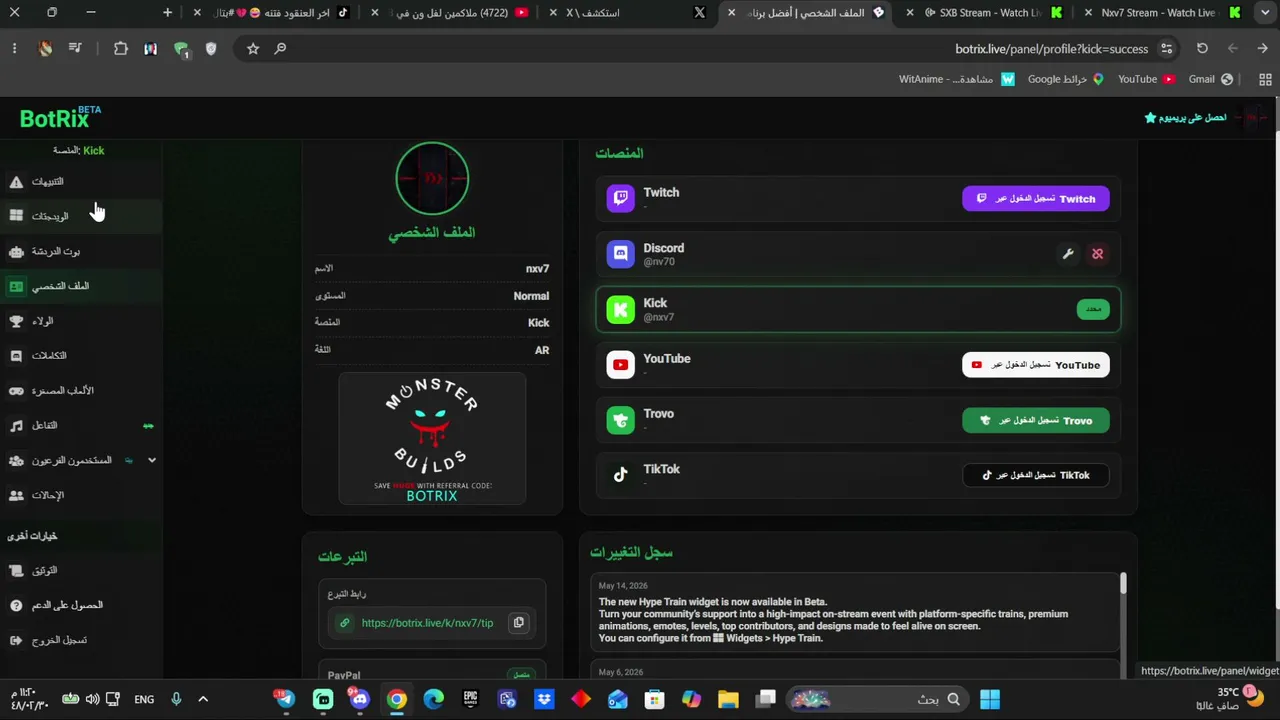The height and width of the screenshot is (720, 1280).
Task: Open the WitAnime bookmark
Action: [x=956, y=79]
